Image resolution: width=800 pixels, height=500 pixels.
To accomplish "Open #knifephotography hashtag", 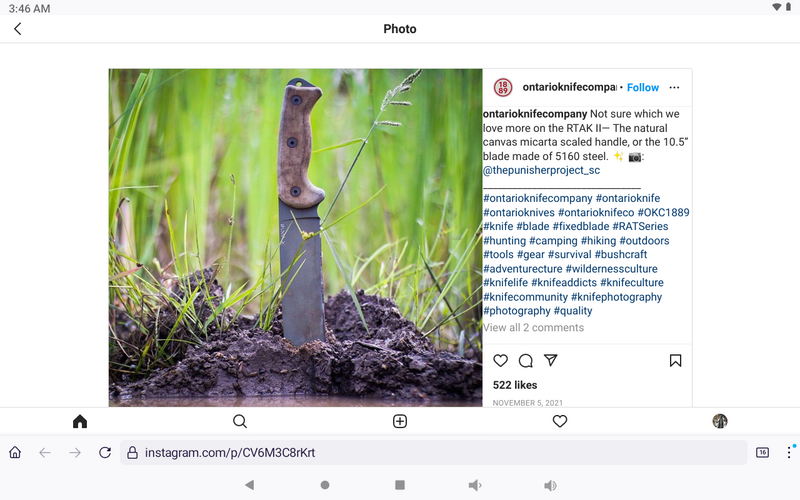I will pyautogui.click(x=616, y=297).
